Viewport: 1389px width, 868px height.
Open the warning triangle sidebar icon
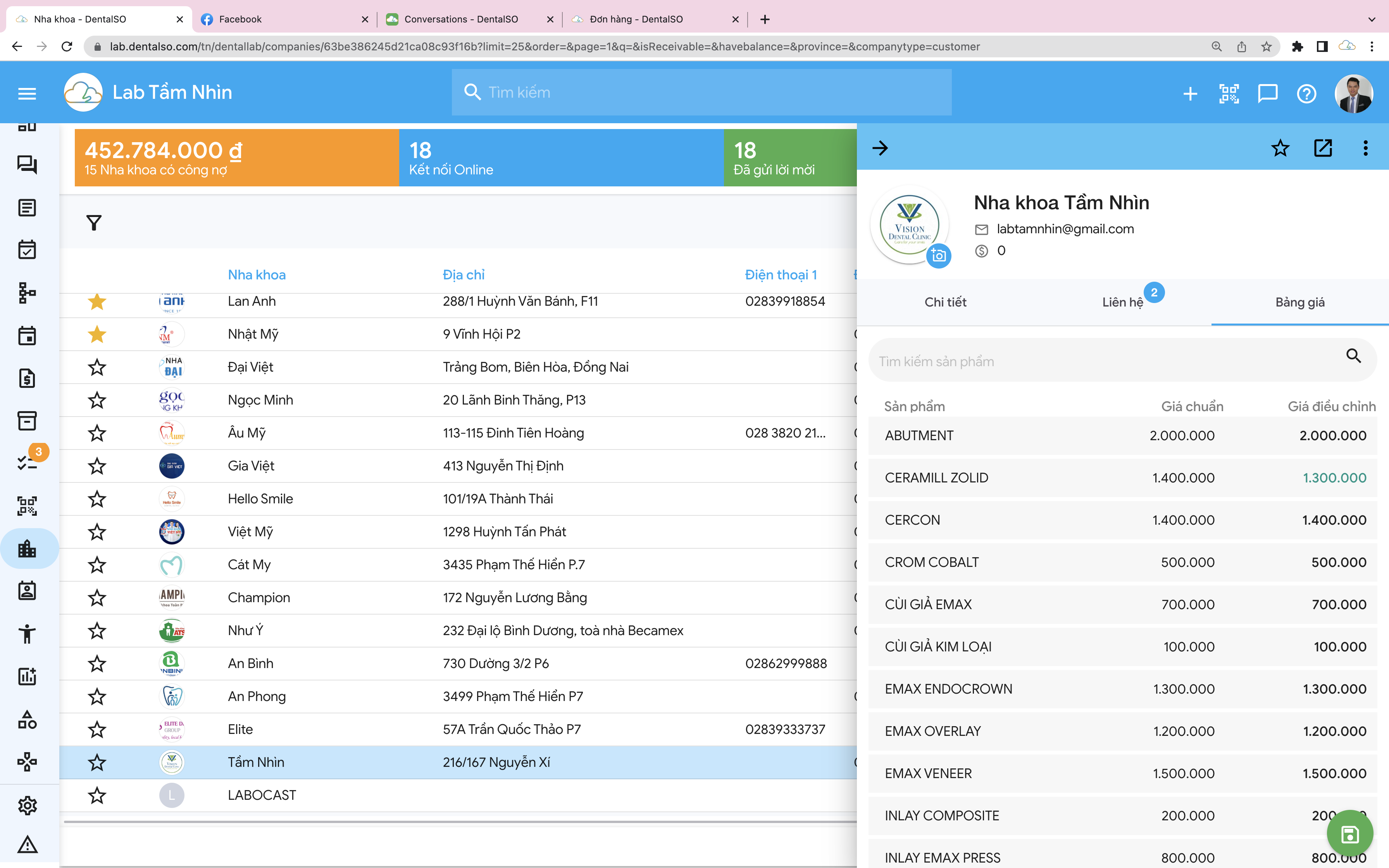pos(27,845)
